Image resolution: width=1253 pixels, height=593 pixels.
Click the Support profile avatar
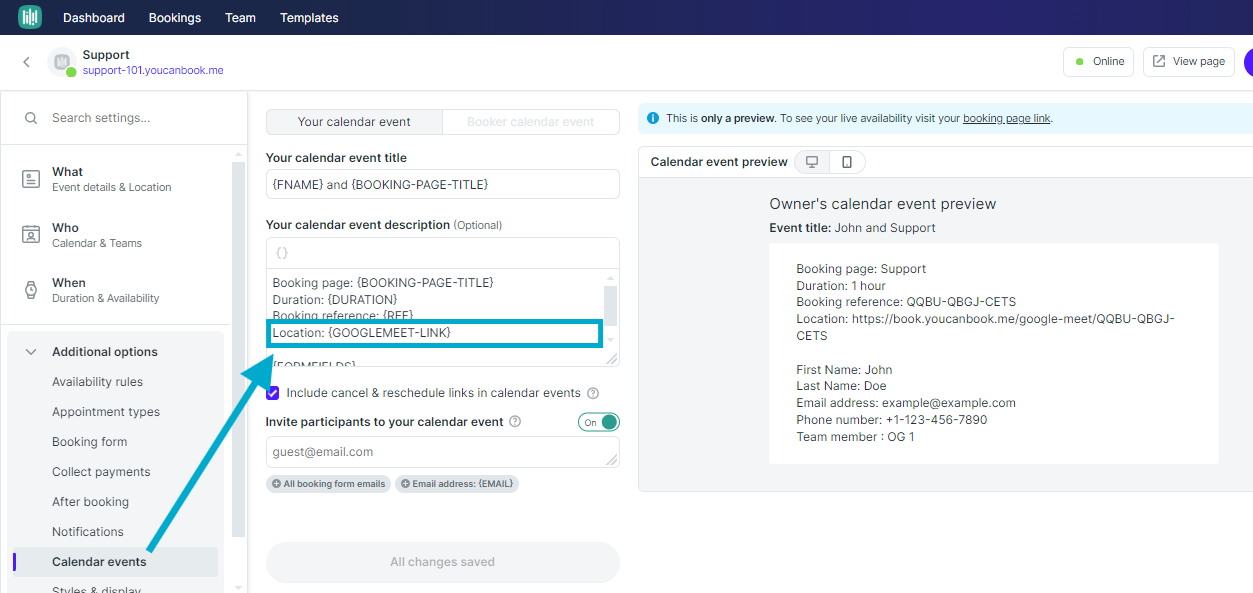(62, 62)
